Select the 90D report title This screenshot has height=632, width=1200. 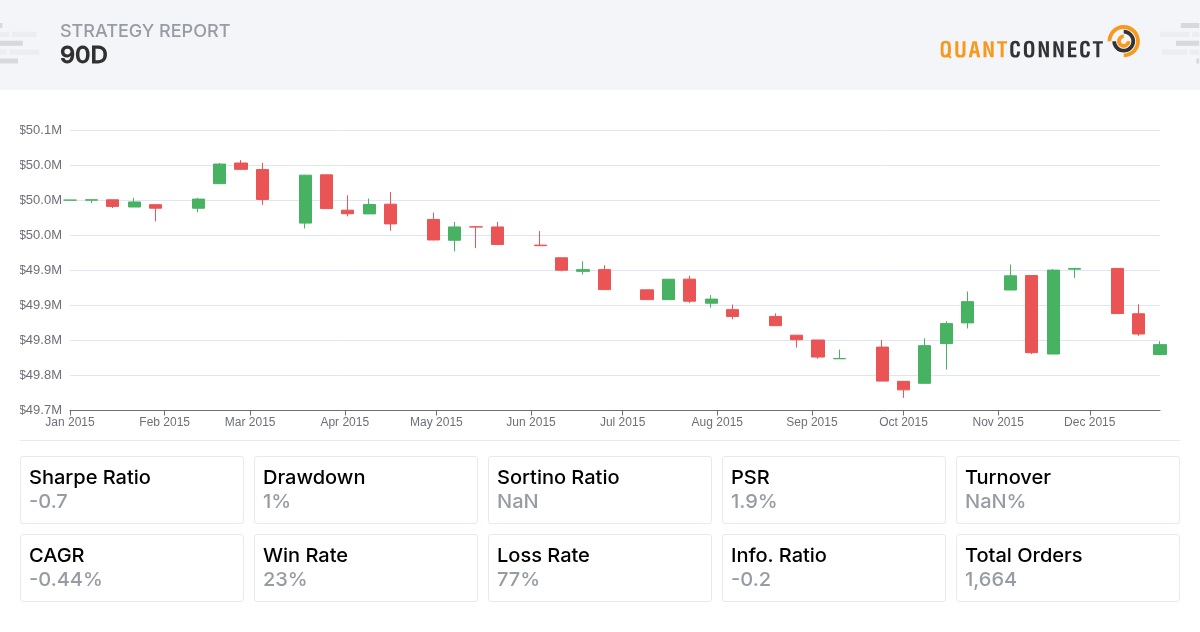[x=84, y=55]
